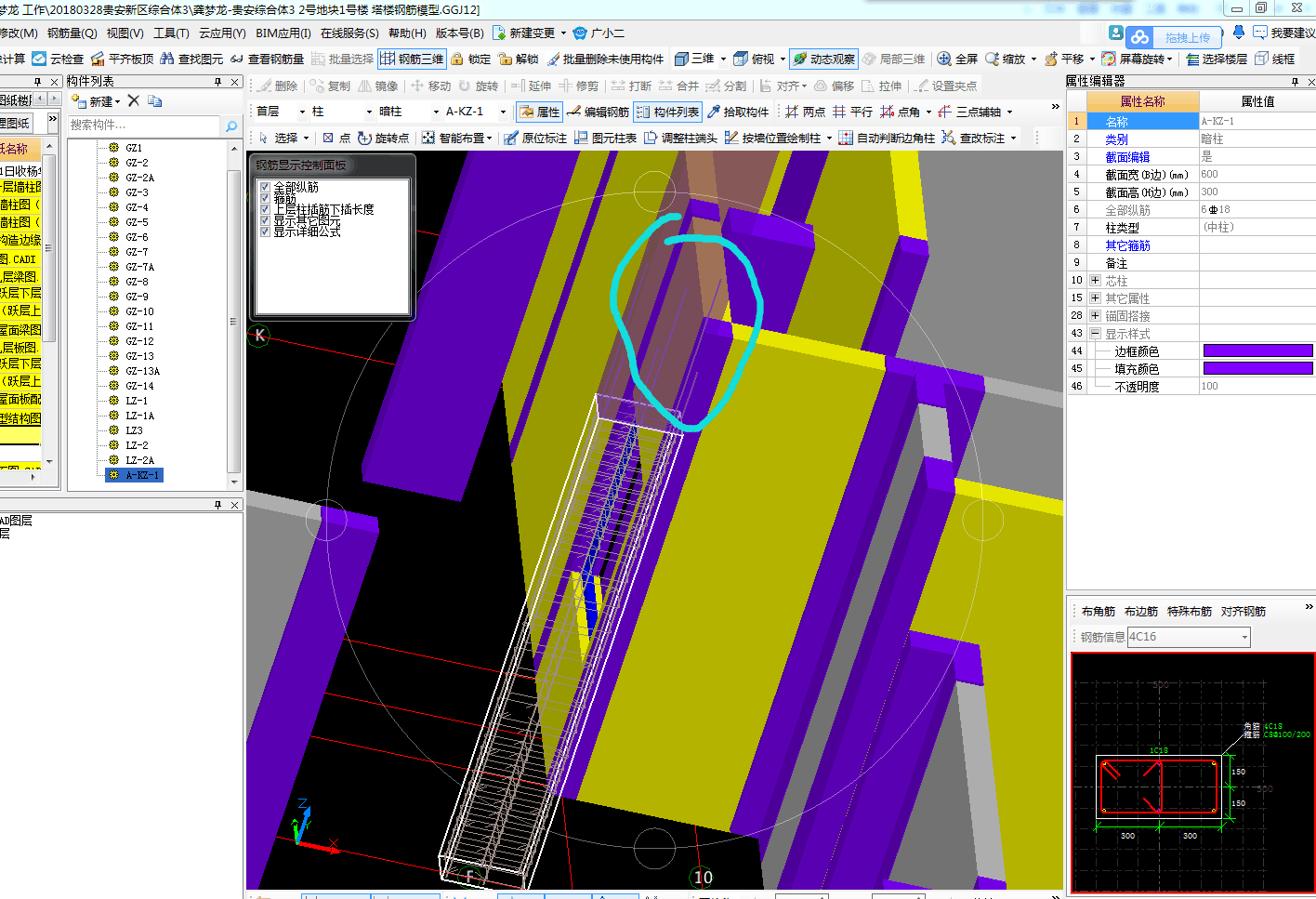1316x899 pixels.
Task: Open the 视图(V) menu
Action: [125, 33]
